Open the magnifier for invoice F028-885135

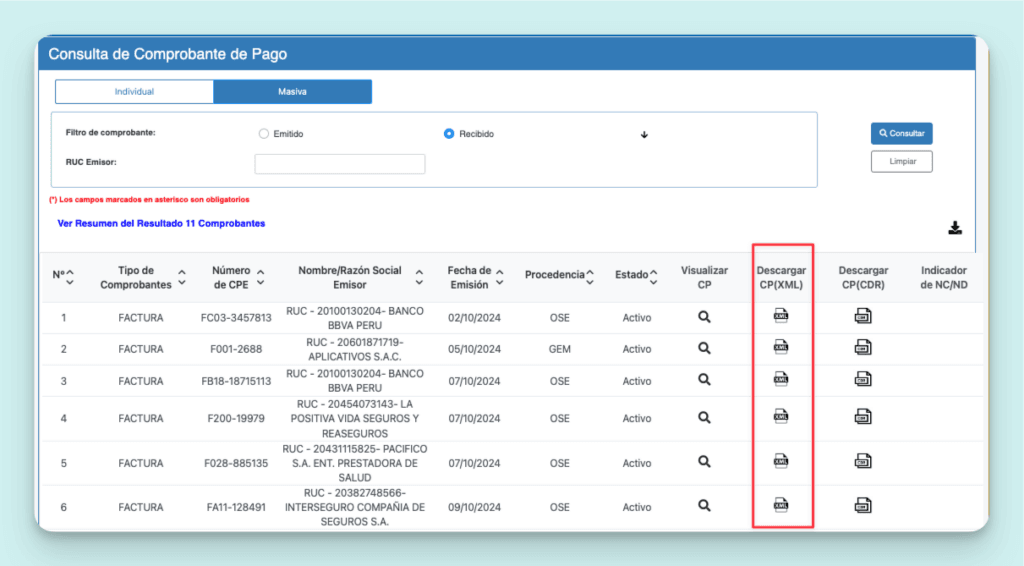tap(704, 462)
